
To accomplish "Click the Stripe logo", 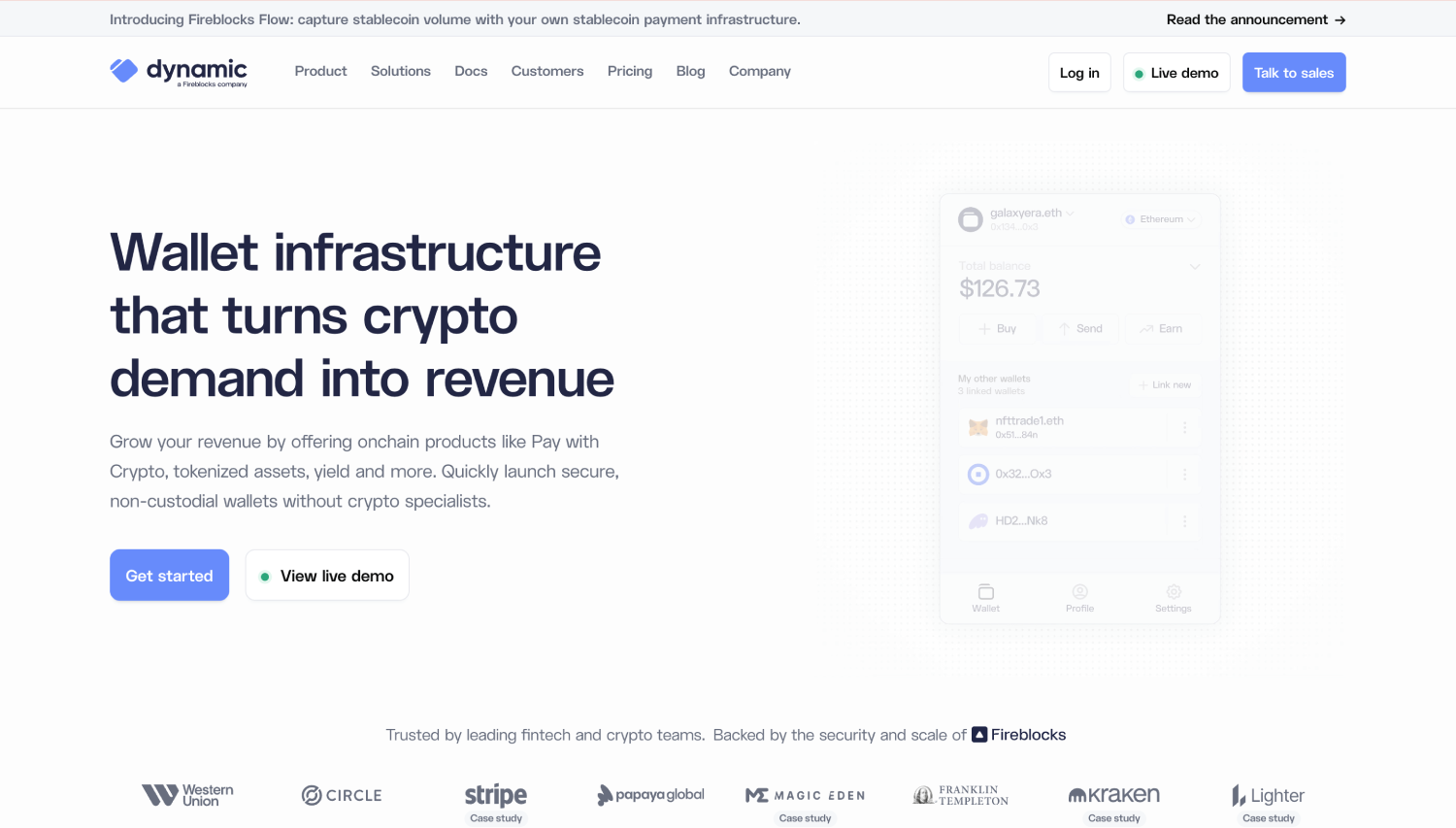I will 496,795.
